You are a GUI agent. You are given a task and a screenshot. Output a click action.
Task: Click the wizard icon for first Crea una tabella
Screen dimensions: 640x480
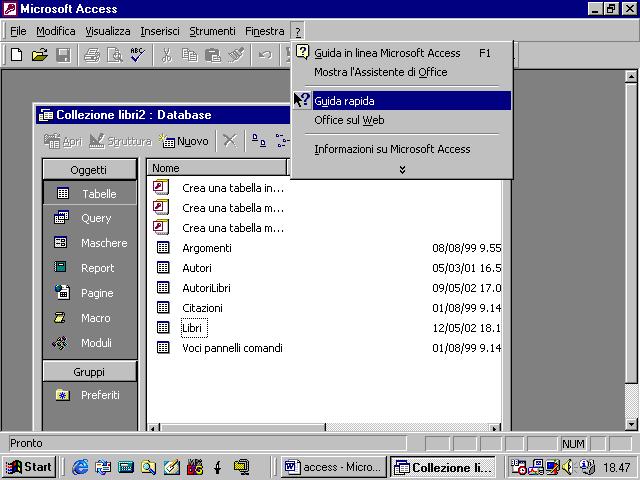161,187
